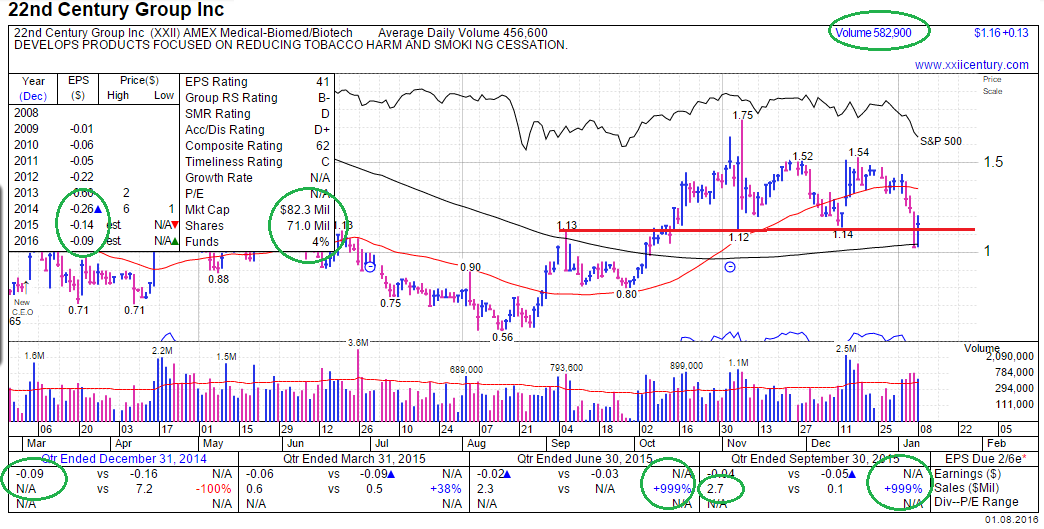The height and width of the screenshot is (529, 1044).
Task: Click the S&P 500 line label
Action: tap(940, 142)
